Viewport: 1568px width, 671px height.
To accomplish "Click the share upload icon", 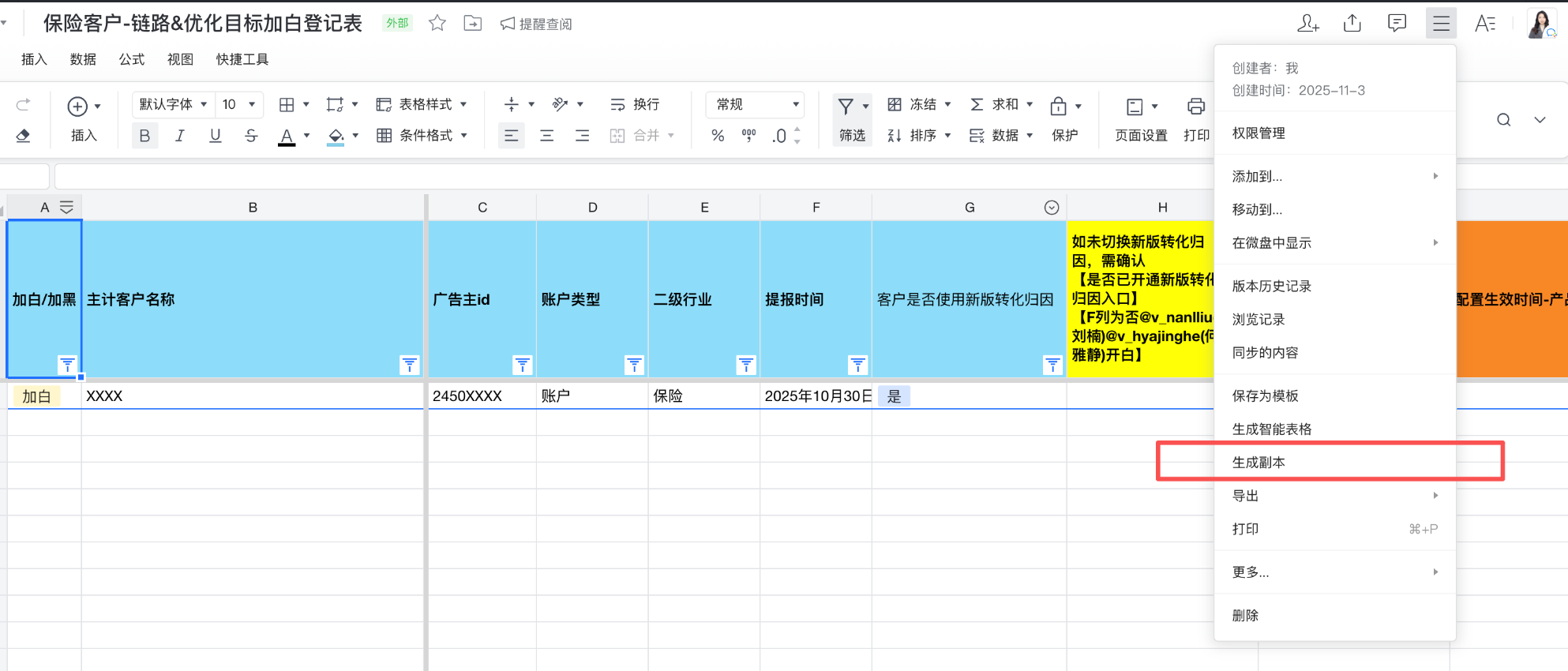I will (1352, 24).
